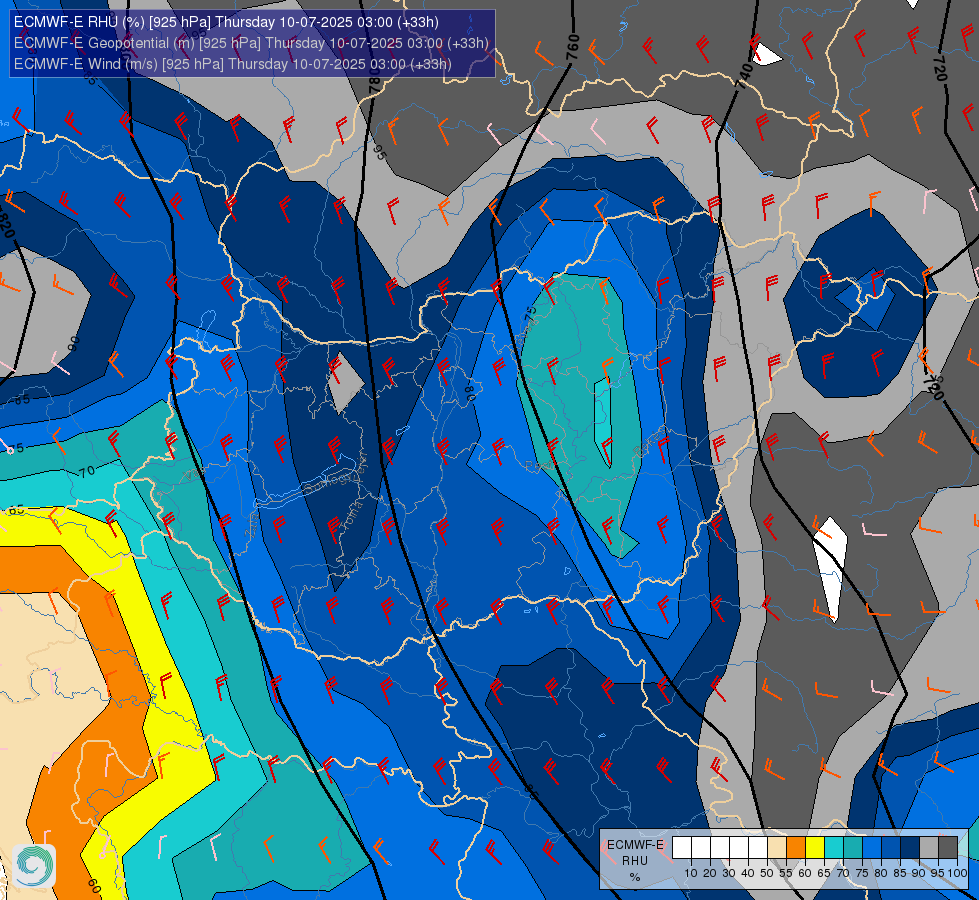Pick the beige 50–55 legend swatch
The image size is (979, 900).
[x=777, y=848]
